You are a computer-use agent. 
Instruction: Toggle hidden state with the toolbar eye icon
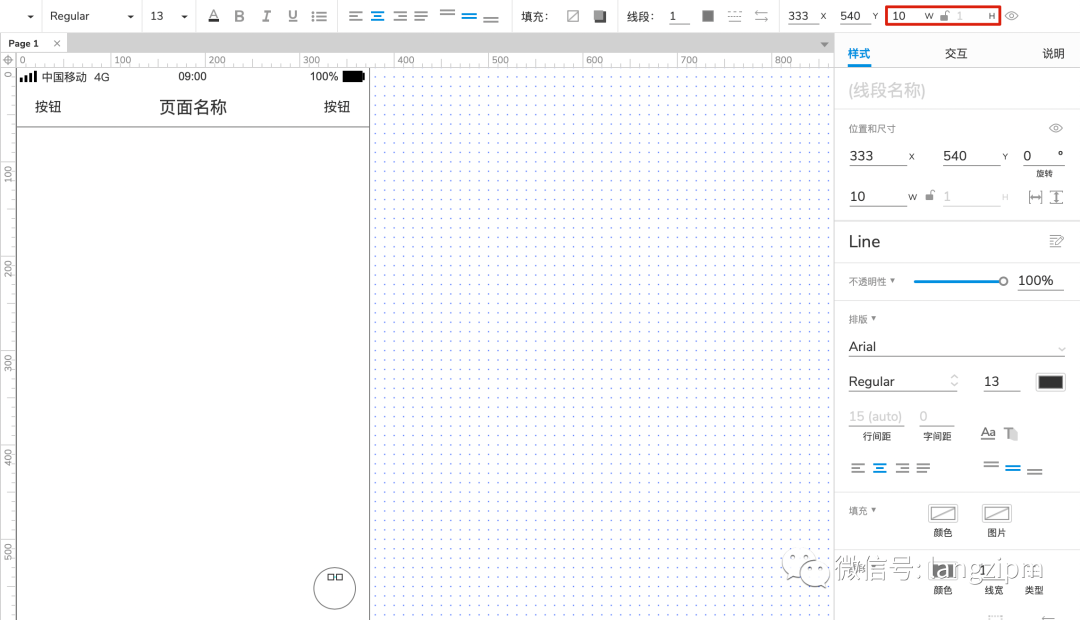1012,16
